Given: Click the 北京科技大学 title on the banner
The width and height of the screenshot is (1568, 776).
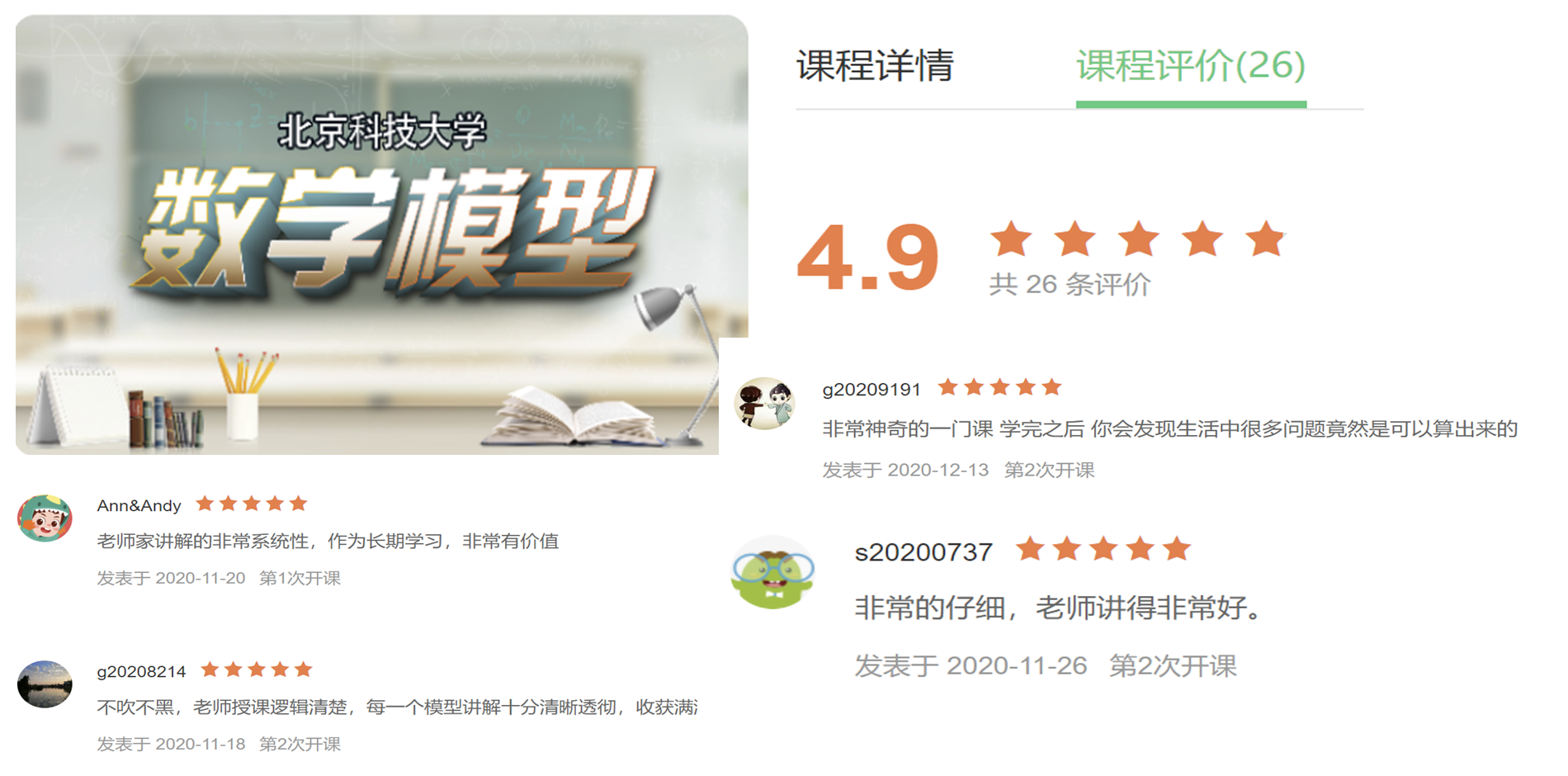Looking at the screenshot, I should point(382,132).
